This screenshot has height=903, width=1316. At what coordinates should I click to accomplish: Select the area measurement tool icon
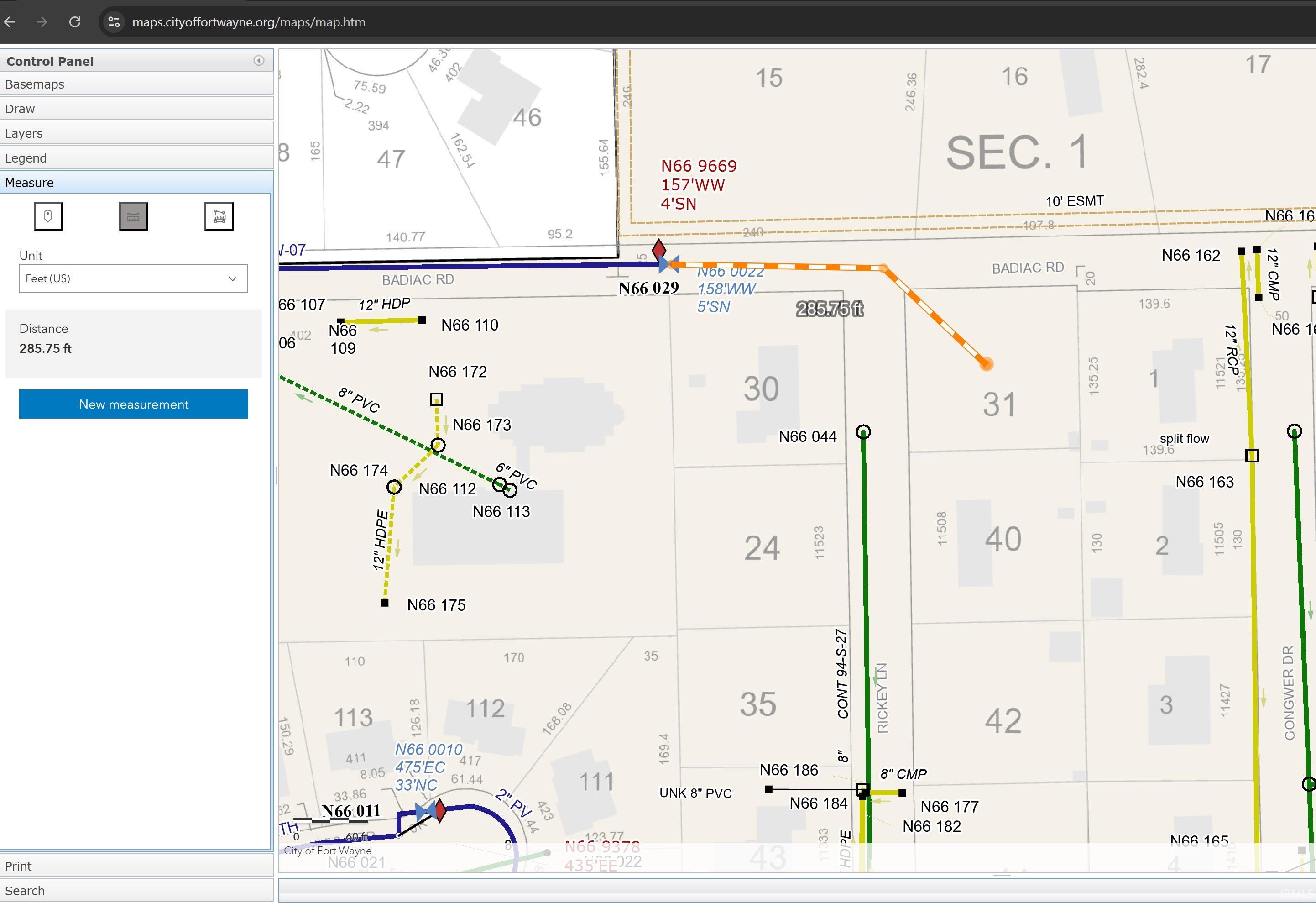click(x=219, y=216)
